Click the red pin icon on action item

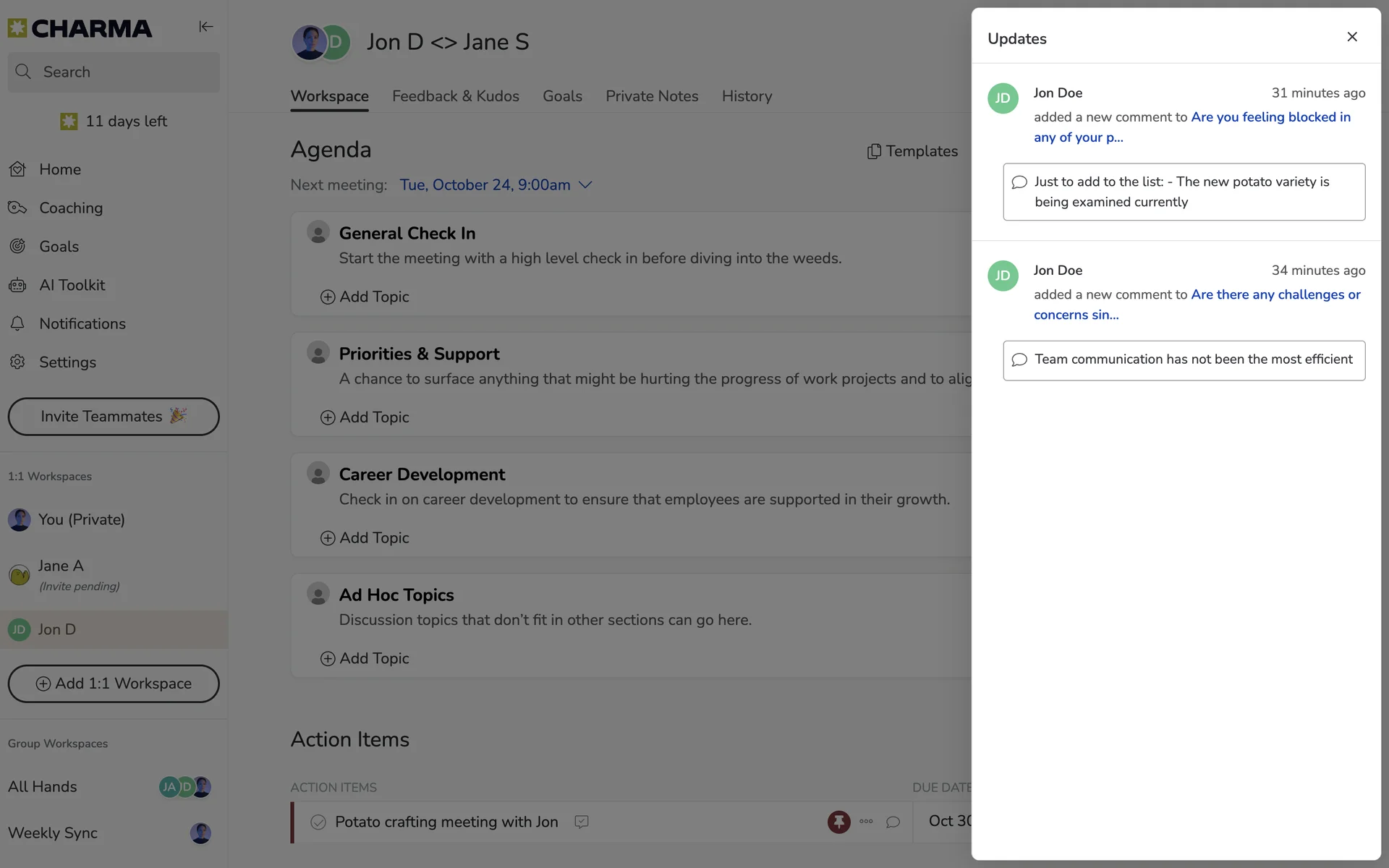pyautogui.click(x=838, y=822)
